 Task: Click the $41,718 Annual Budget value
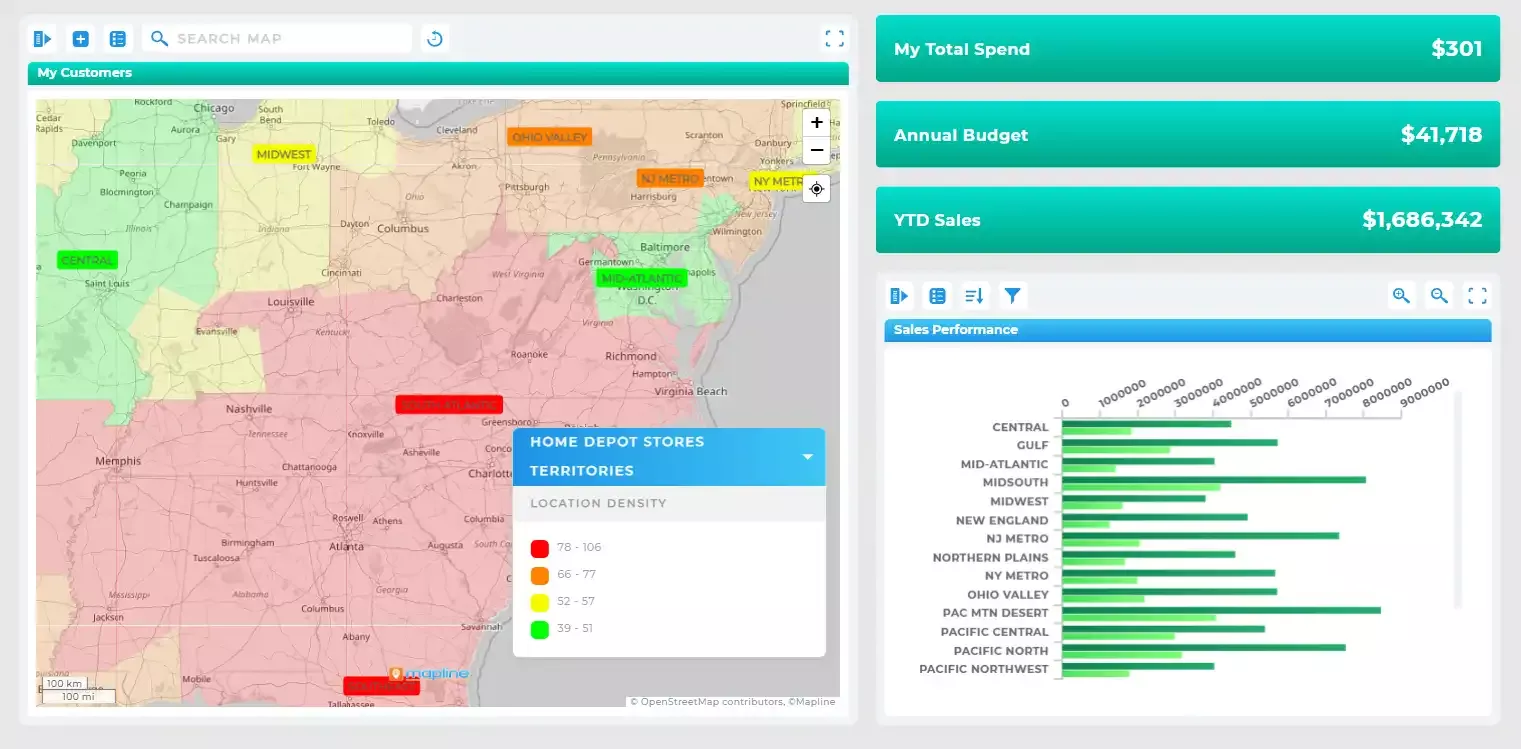(1441, 135)
